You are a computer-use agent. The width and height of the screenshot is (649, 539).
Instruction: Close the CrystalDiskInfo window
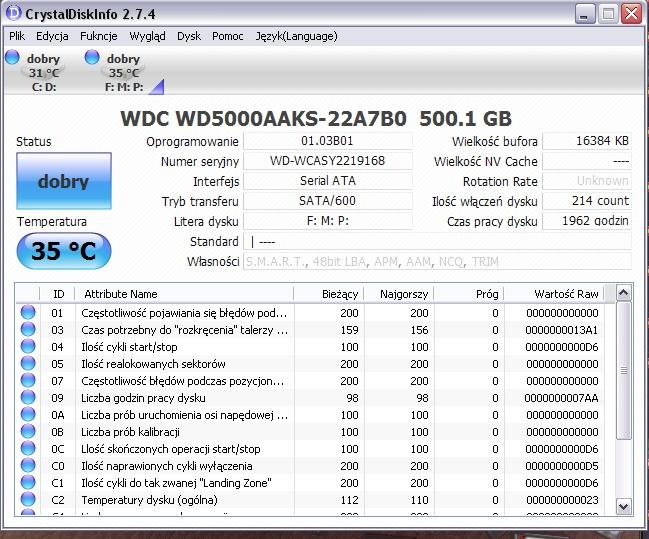[x=632, y=14]
